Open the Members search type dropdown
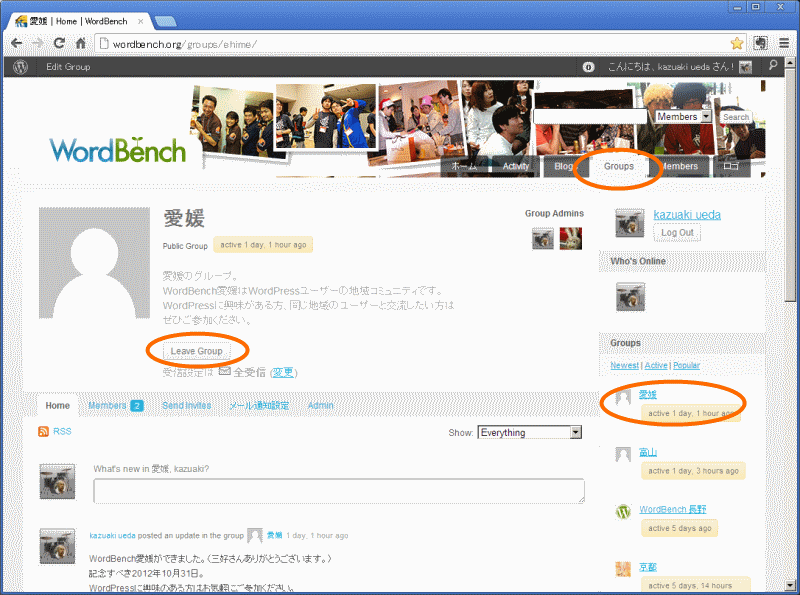 coord(683,117)
